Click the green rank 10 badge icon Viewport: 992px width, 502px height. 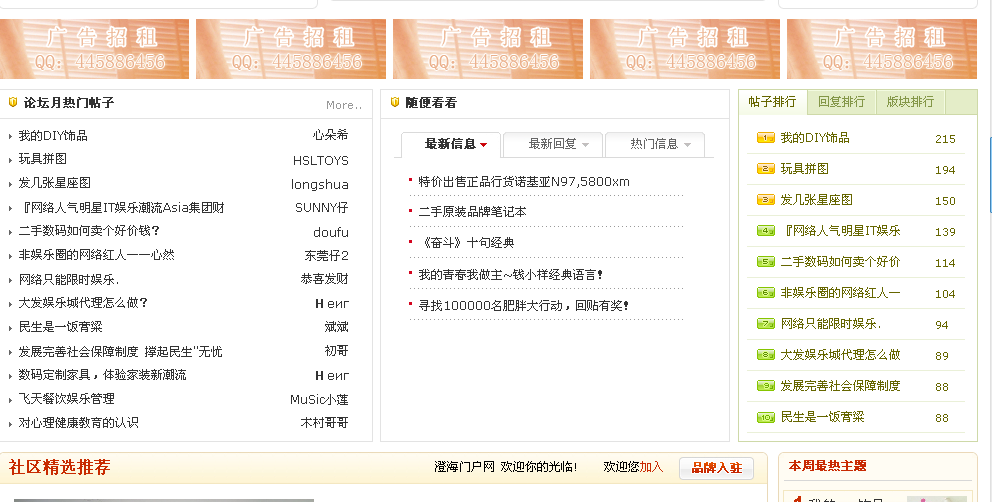click(x=766, y=417)
